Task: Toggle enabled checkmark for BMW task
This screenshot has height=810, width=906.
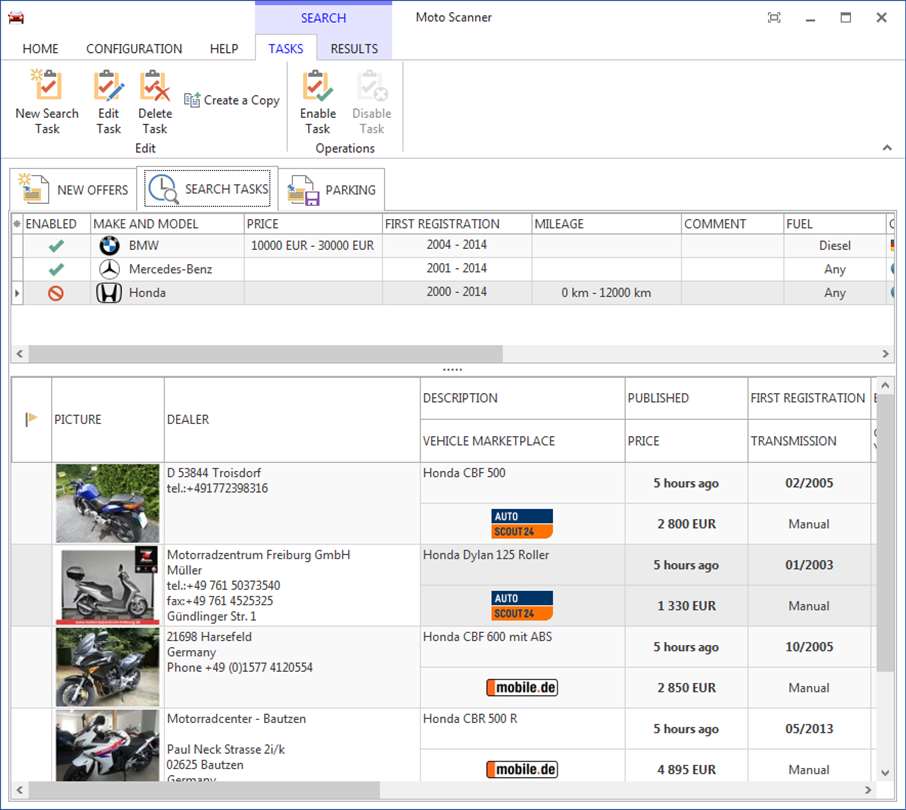Action: (x=56, y=246)
